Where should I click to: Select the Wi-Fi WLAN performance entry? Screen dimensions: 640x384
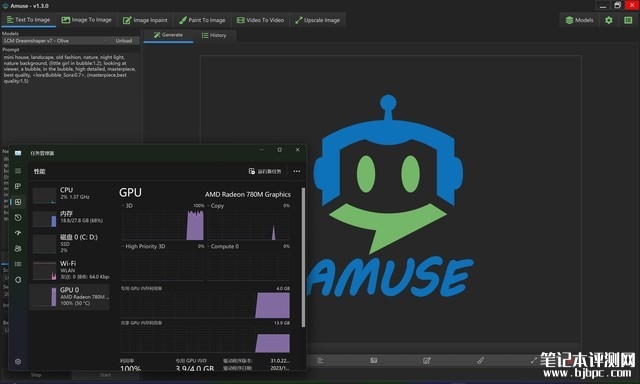pyautogui.click(x=70, y=270)
